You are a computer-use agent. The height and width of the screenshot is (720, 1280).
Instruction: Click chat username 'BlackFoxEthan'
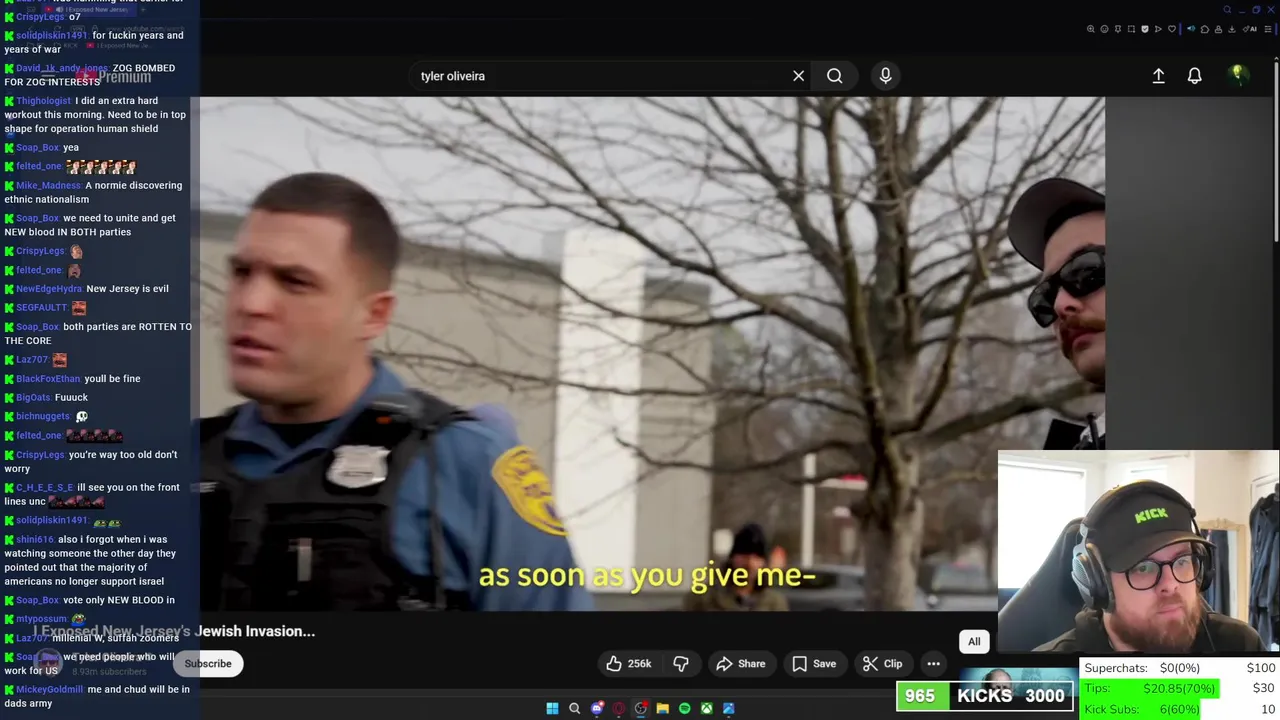pos(48,379)
